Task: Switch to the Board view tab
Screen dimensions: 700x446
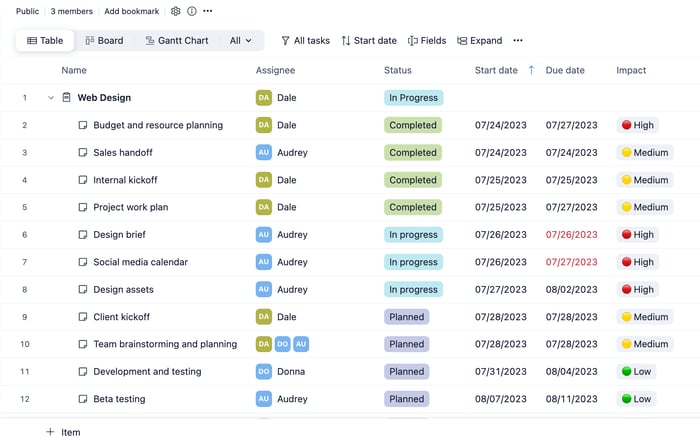Action: (104, 41)
